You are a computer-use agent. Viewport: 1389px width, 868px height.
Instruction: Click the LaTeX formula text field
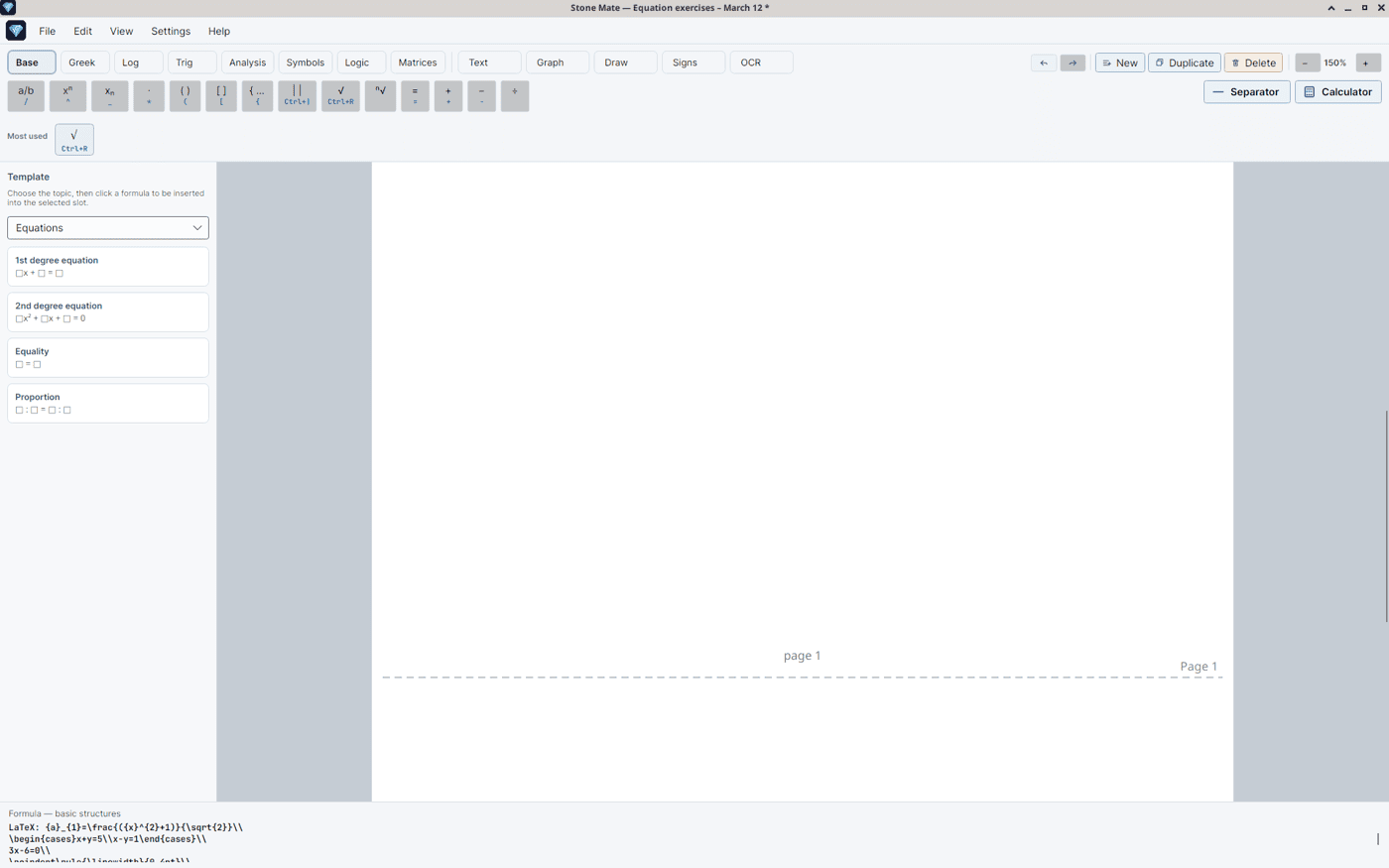point(694,839)
